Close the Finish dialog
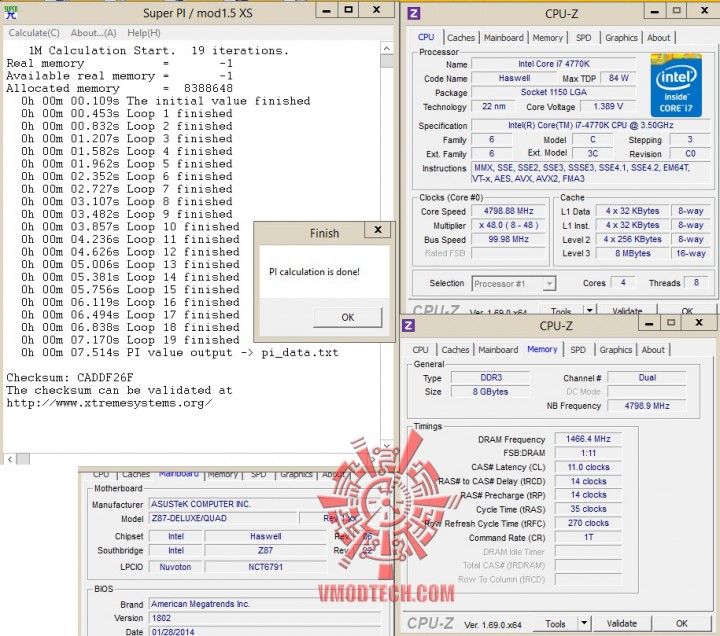This screenshot has width=720, height=636. [377, 230]
